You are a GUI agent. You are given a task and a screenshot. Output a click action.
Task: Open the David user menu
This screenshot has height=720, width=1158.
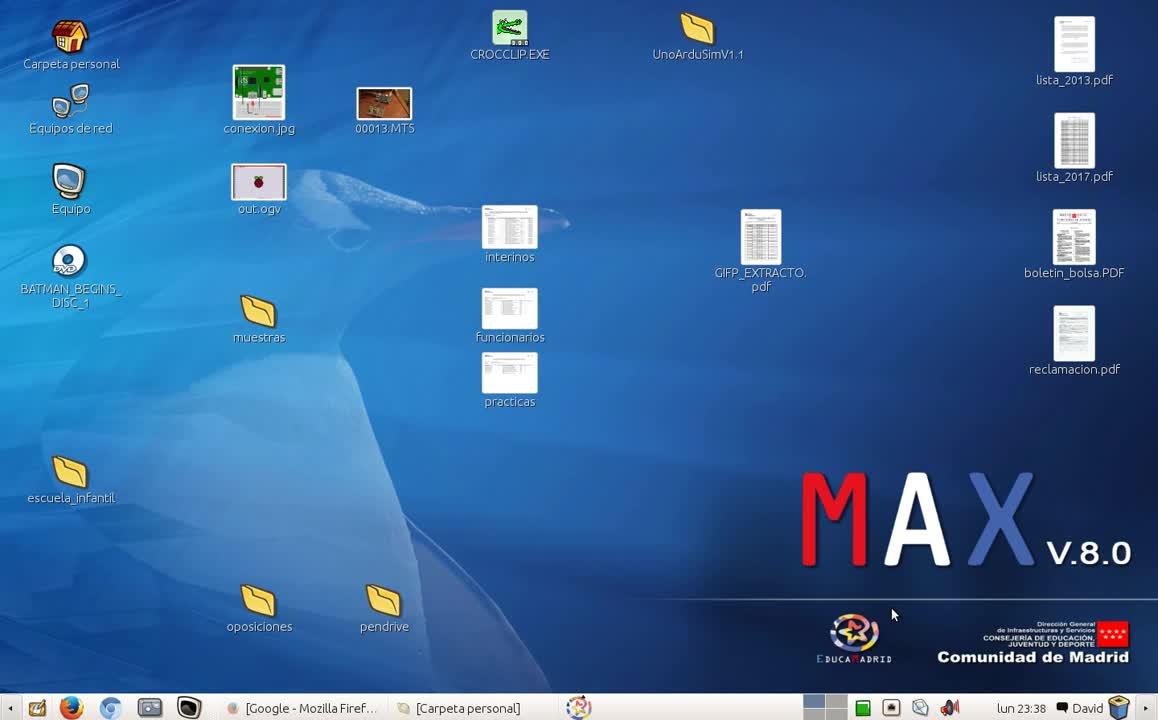[x=1080, y=708]
